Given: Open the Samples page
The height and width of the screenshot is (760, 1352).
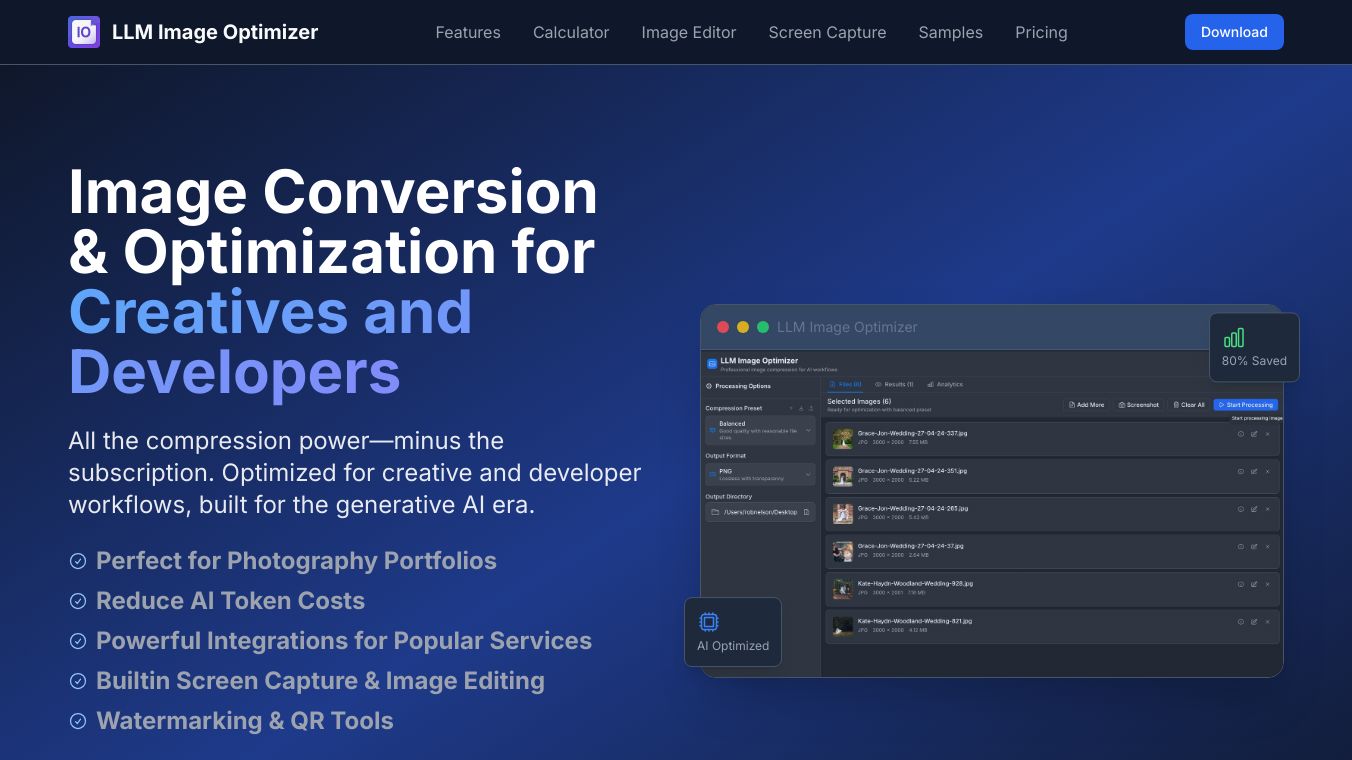Looking at the screenshot, I should point(951,32).
